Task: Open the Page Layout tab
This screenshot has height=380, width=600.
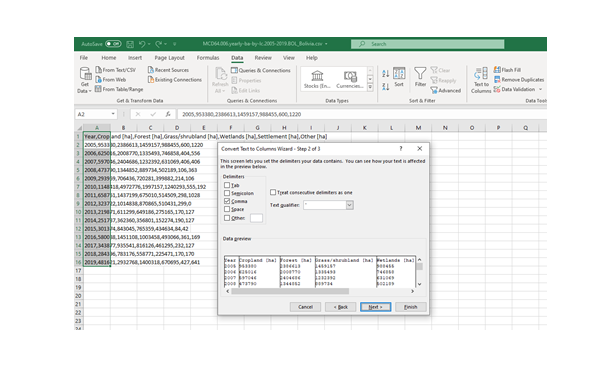Action: pyautogui.click(x=170, y=58)
